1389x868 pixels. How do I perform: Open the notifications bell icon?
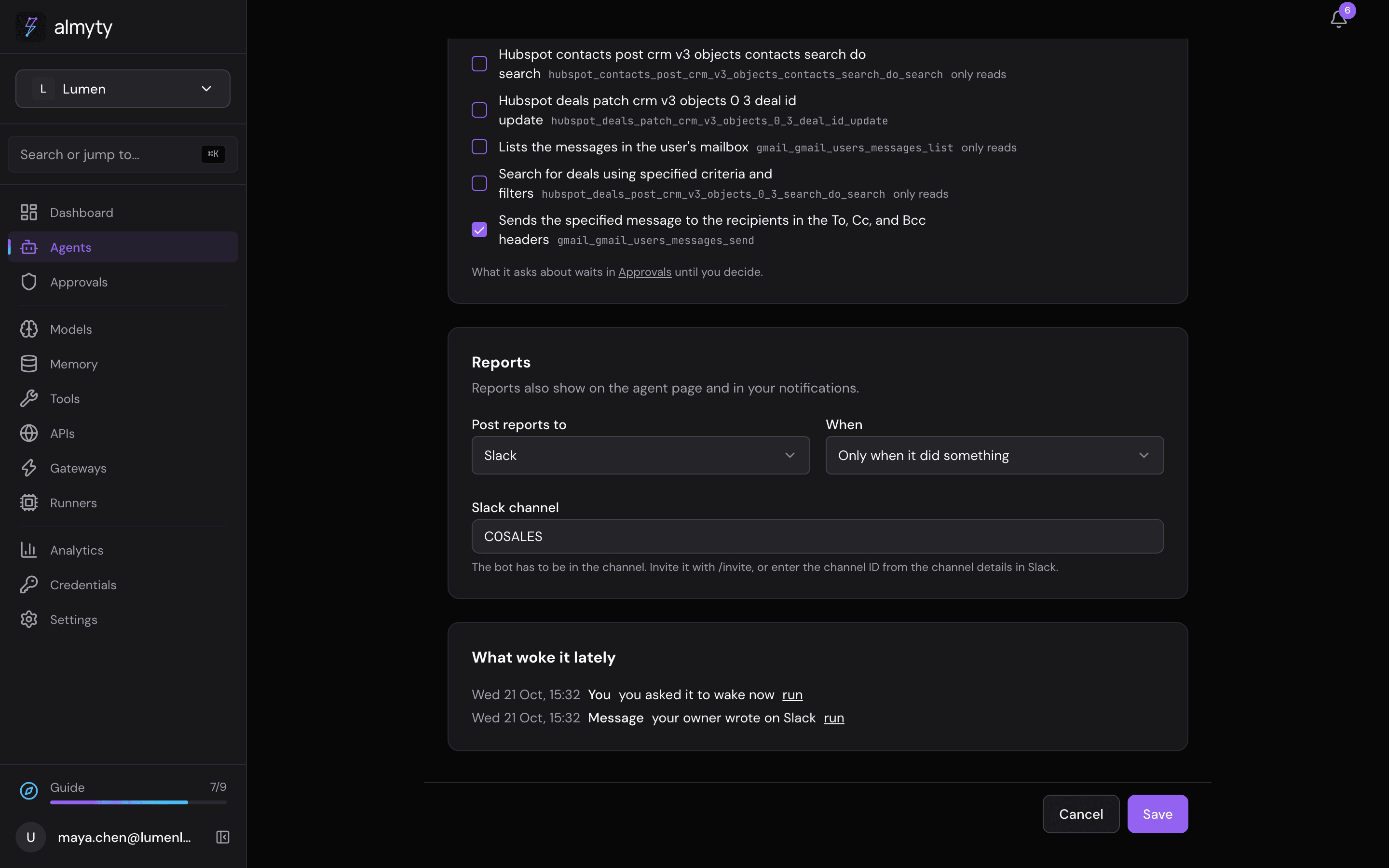coord(1338,19)
